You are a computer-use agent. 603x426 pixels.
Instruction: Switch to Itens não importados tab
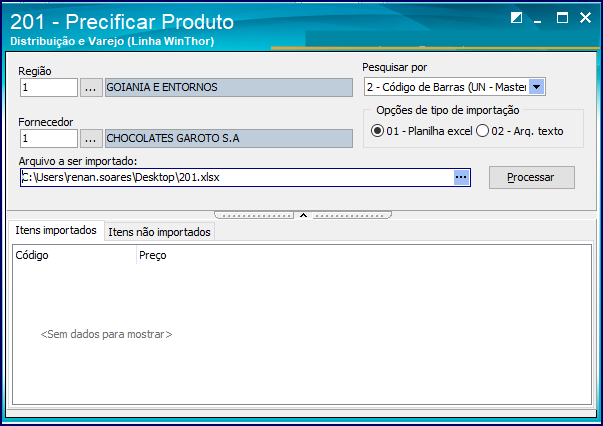pyautogui.click(x=159, y=232)
